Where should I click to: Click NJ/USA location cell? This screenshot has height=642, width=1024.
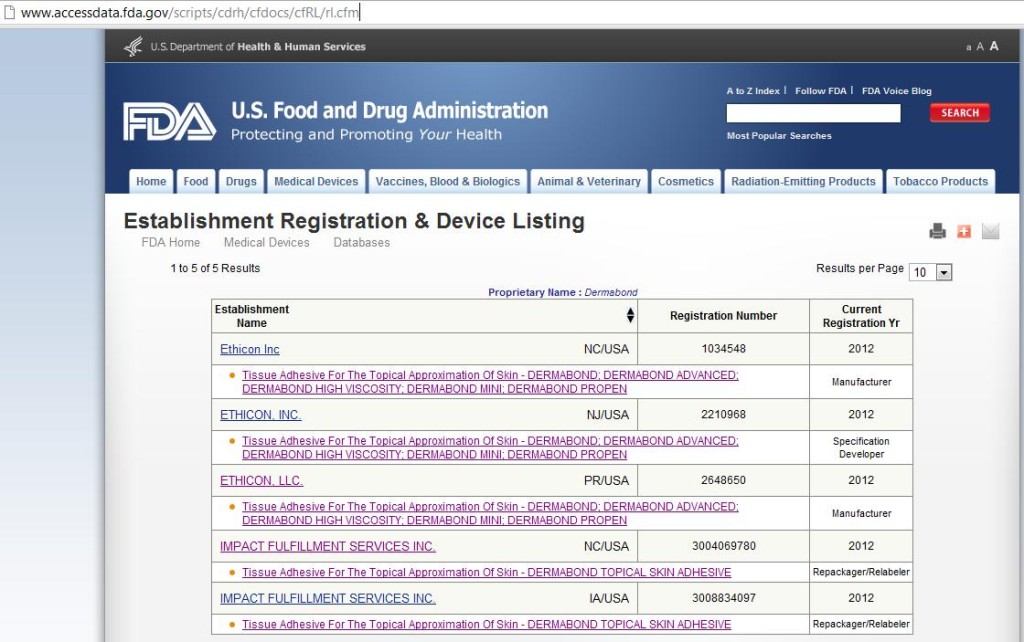[607, 415]
